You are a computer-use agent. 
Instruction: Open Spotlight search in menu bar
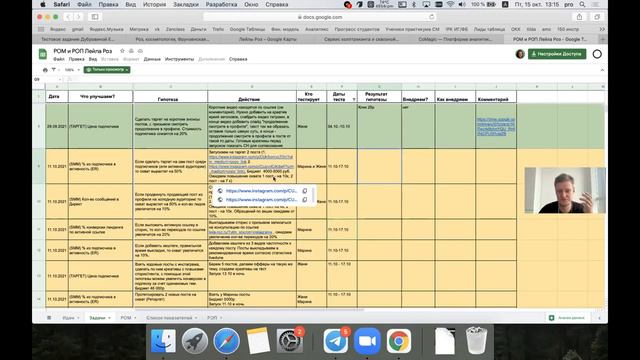(x=582, y=4)
